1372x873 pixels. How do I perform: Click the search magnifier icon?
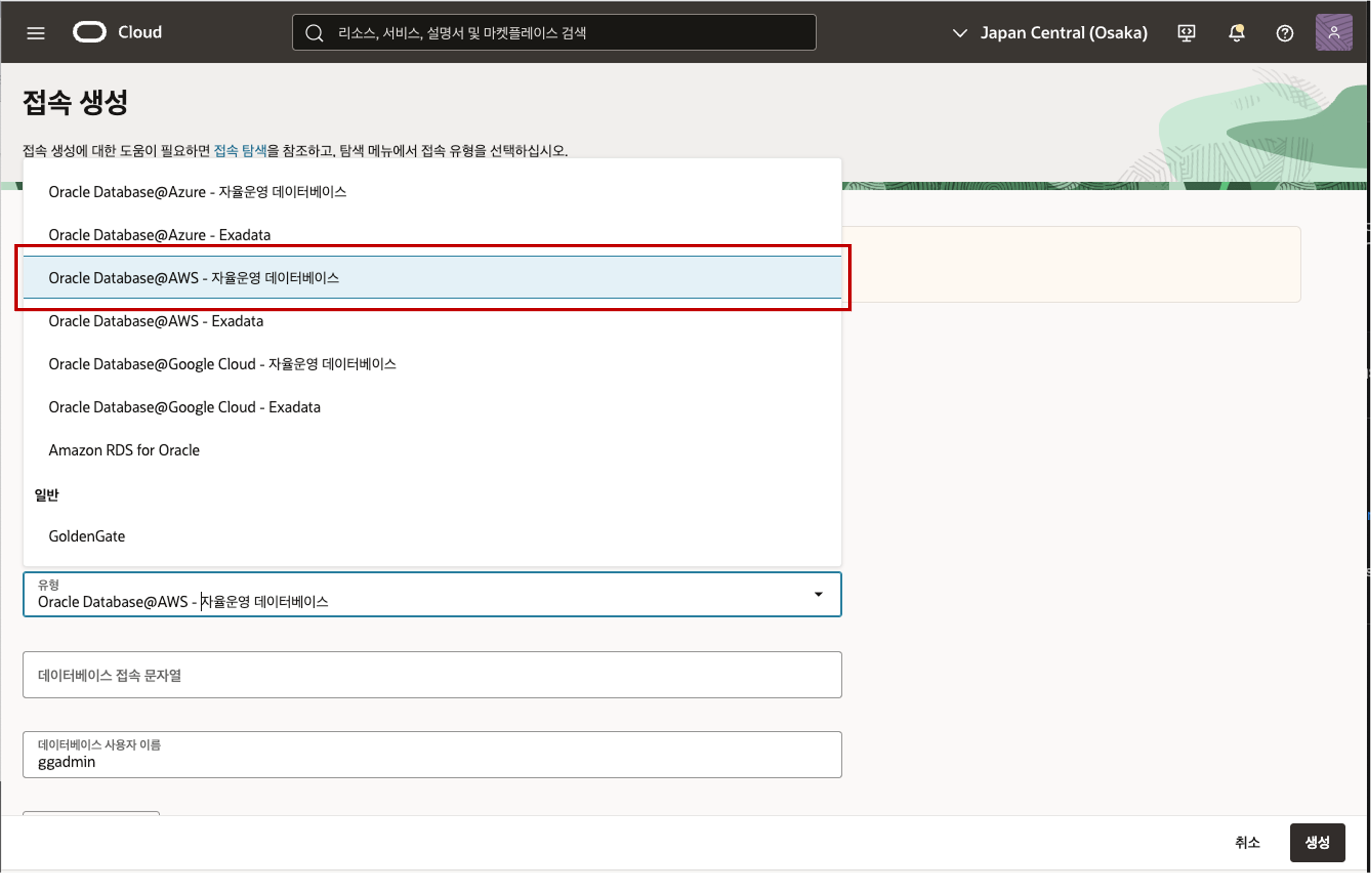pos(314,33)
